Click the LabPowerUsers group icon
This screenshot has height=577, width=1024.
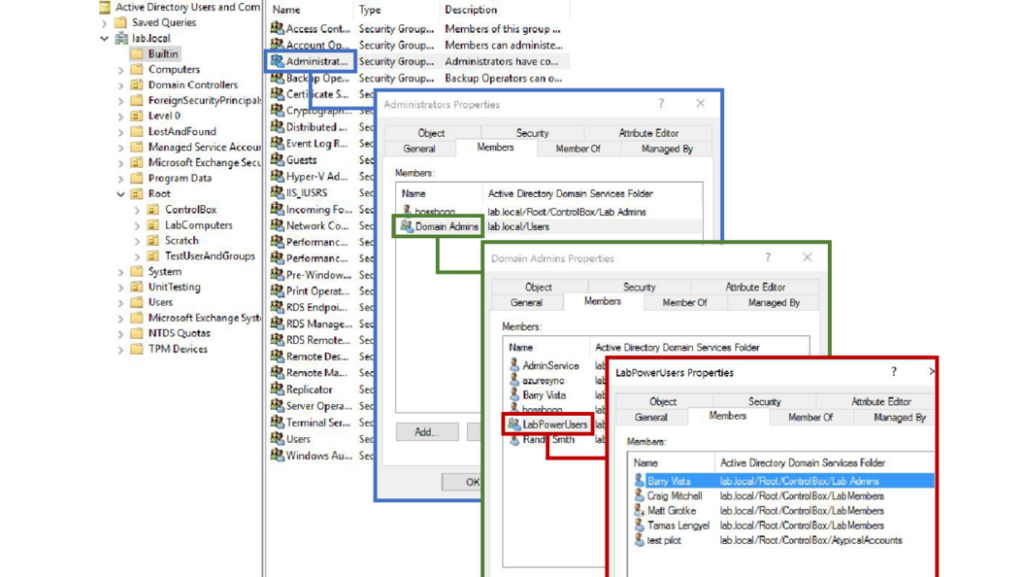pos(513,424)
